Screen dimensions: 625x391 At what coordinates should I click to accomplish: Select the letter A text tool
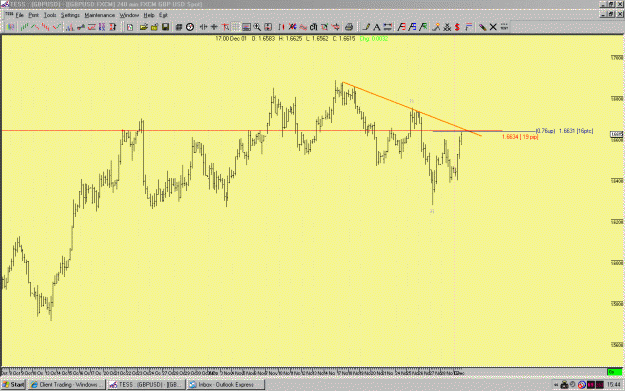coord(376,27)
